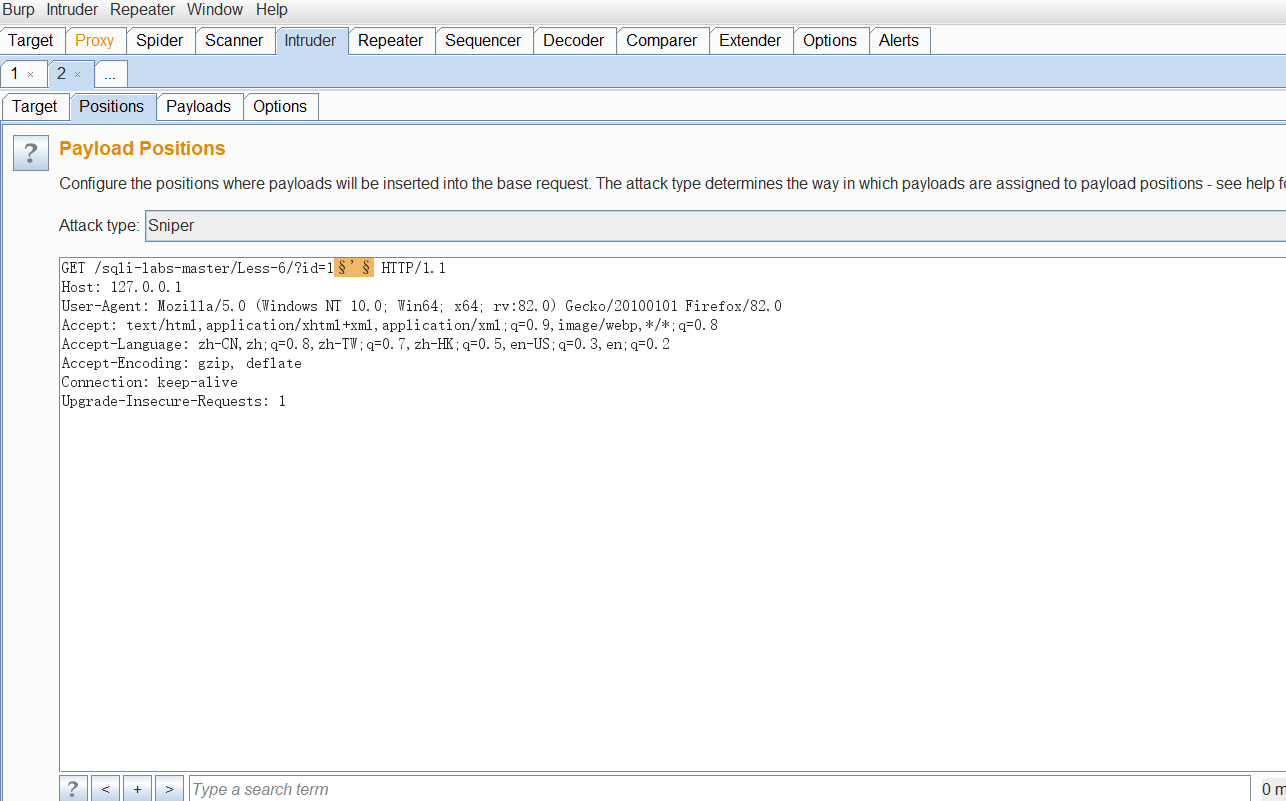Select the Decoder tab
Image resolution: width=1286 pixels, height=801 pixels.
click(x=574, y=40)
